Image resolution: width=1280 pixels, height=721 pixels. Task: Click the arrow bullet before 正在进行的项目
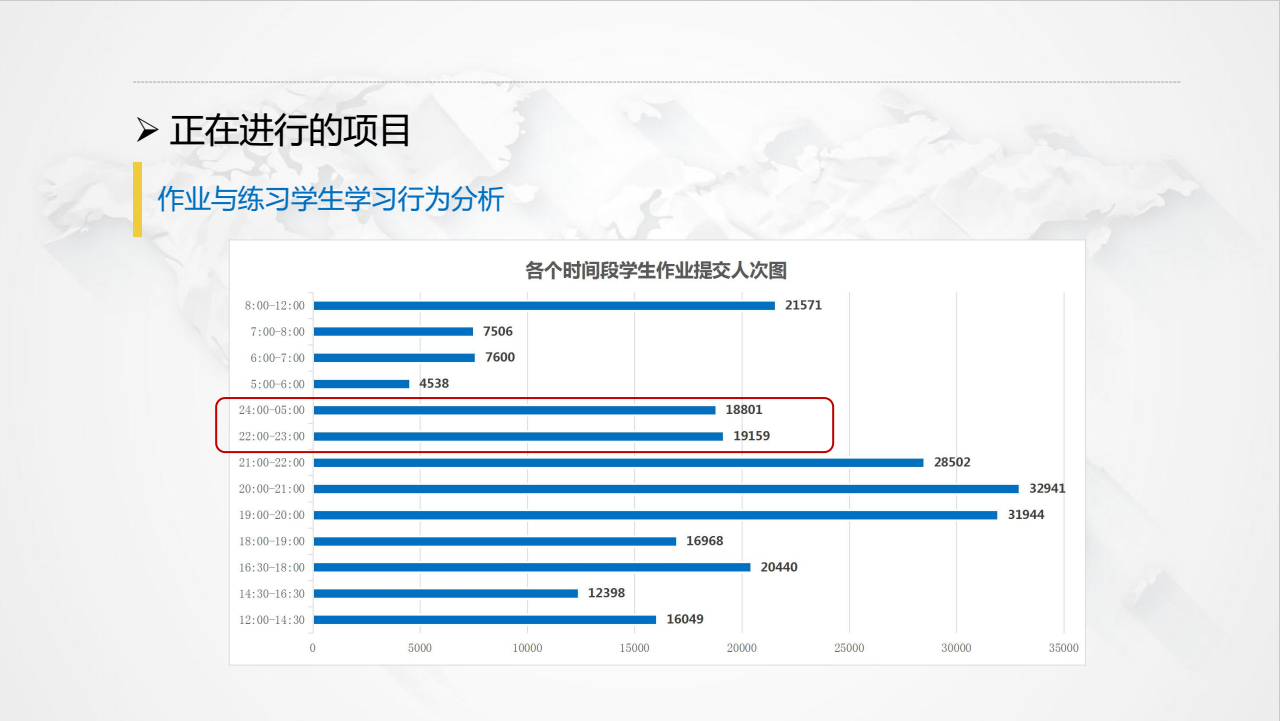pos(147,130)
